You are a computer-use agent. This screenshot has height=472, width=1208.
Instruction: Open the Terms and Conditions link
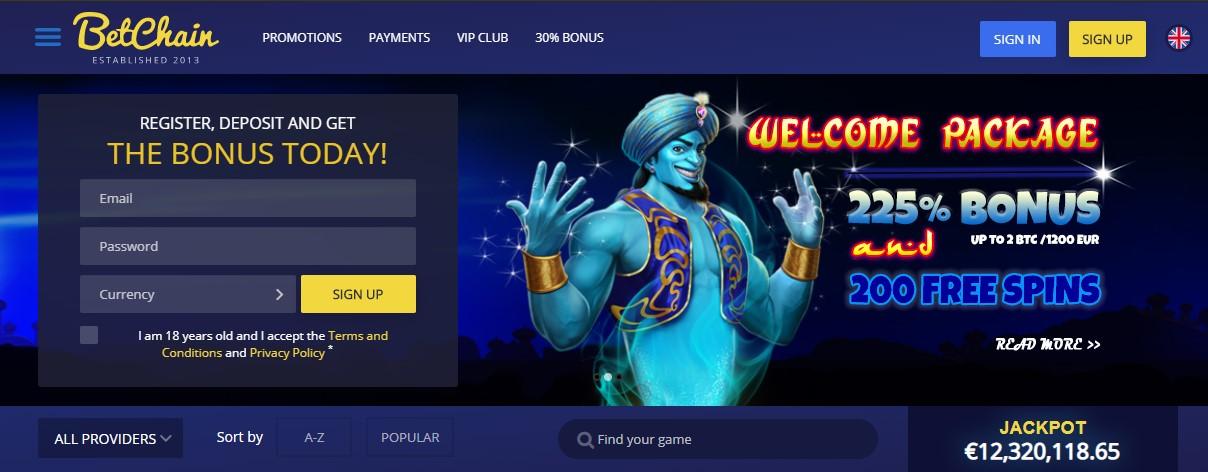[x=275, y=344]
